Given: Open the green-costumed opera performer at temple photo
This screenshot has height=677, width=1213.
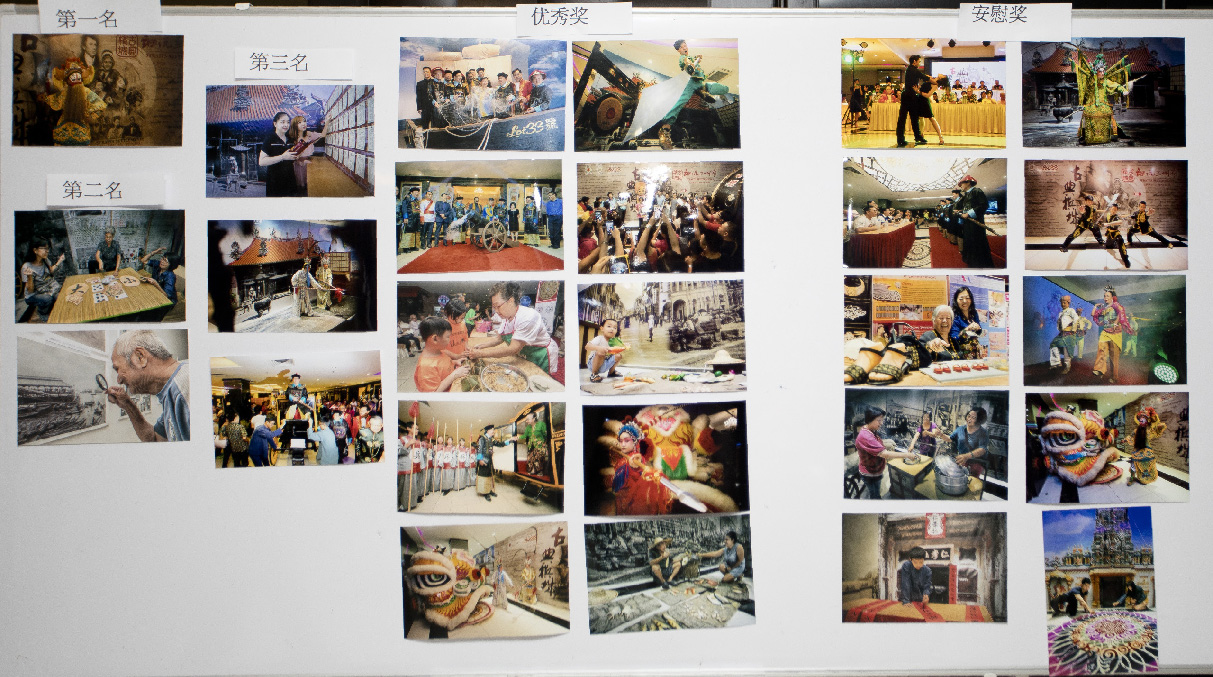Looking at the screenshot, I should pos(1104,92).
